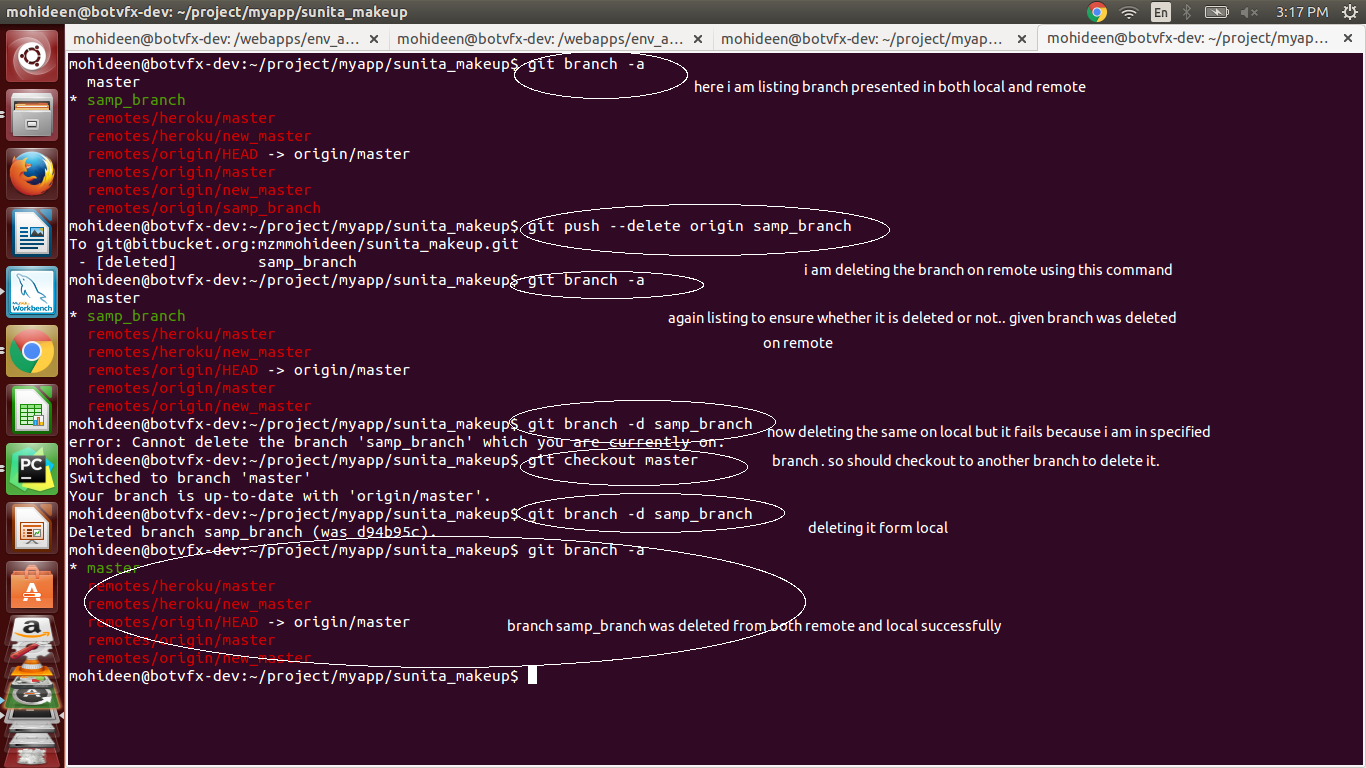Launch Firefox from the dock

pyautogui.click(x=33, y=174)
